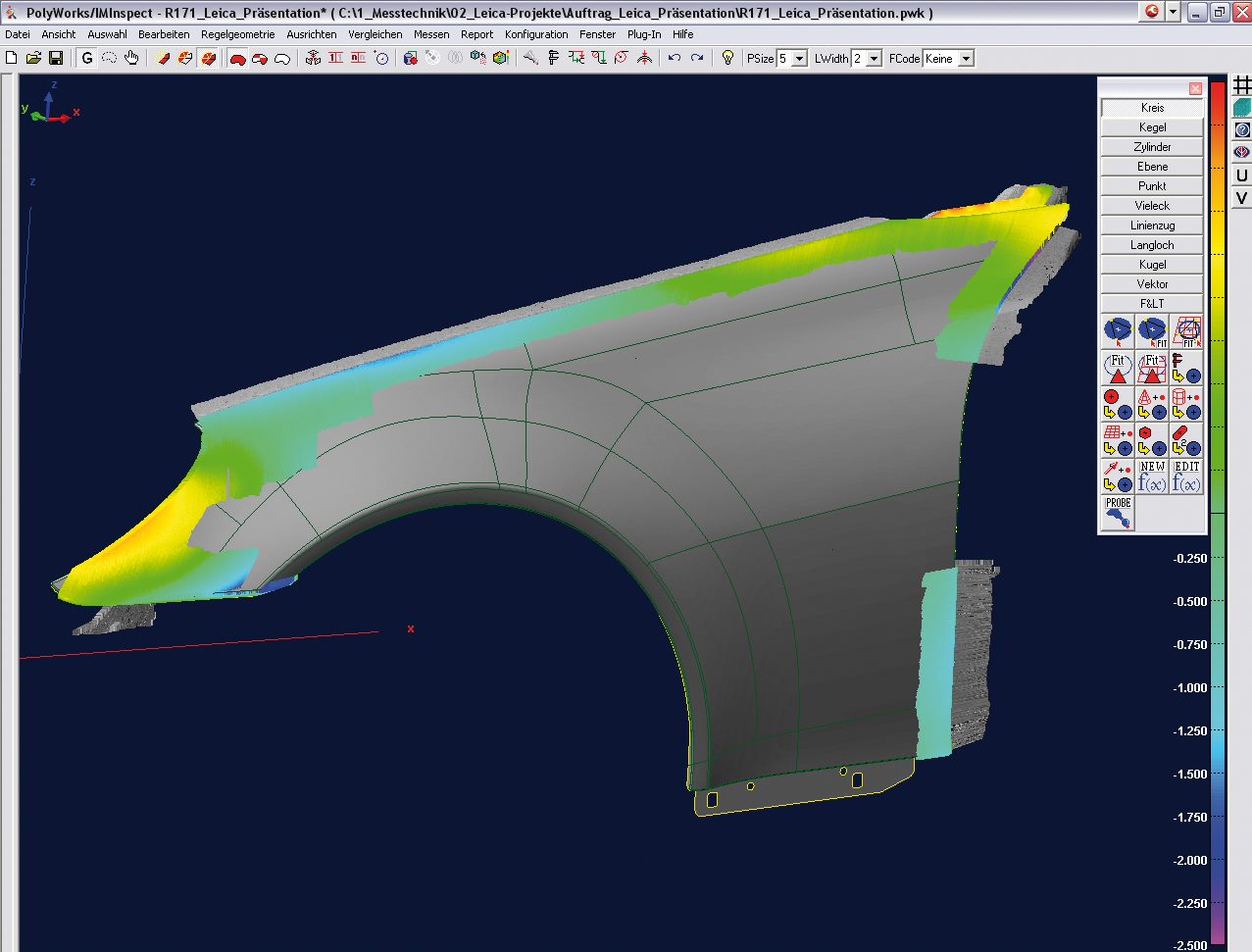Click the Zylinder button
The image size is (1252, 952).
(1152, 147)
